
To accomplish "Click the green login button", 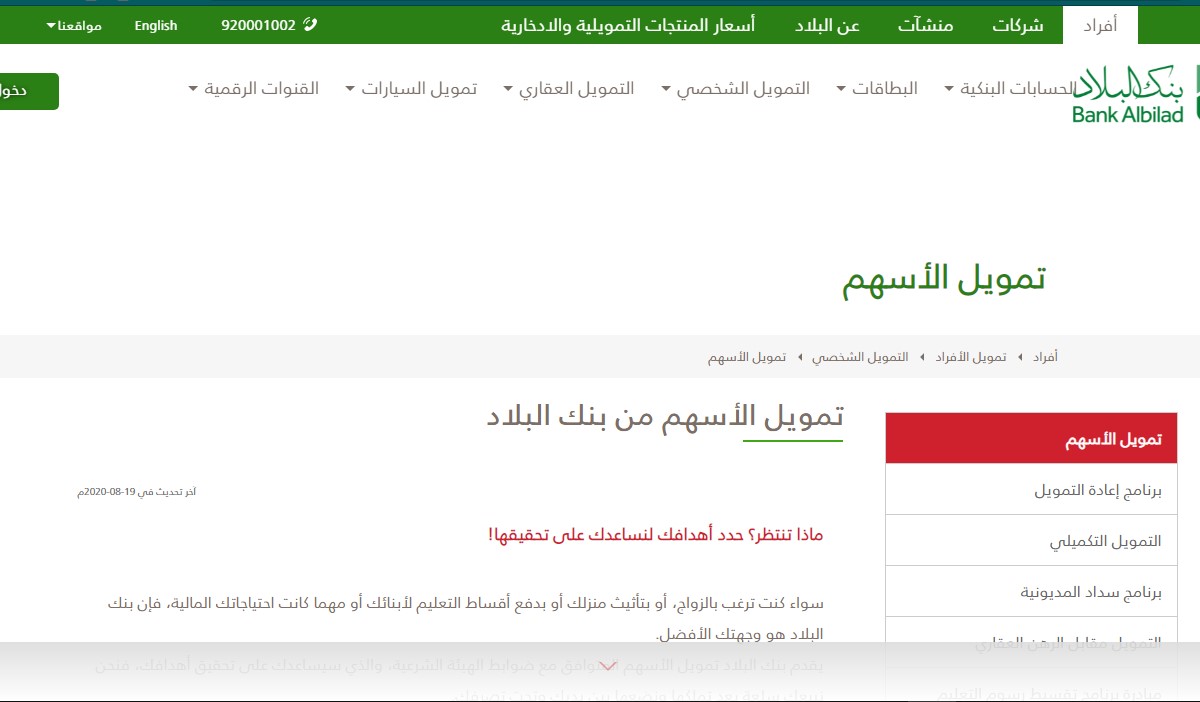I will pos(29,91).
